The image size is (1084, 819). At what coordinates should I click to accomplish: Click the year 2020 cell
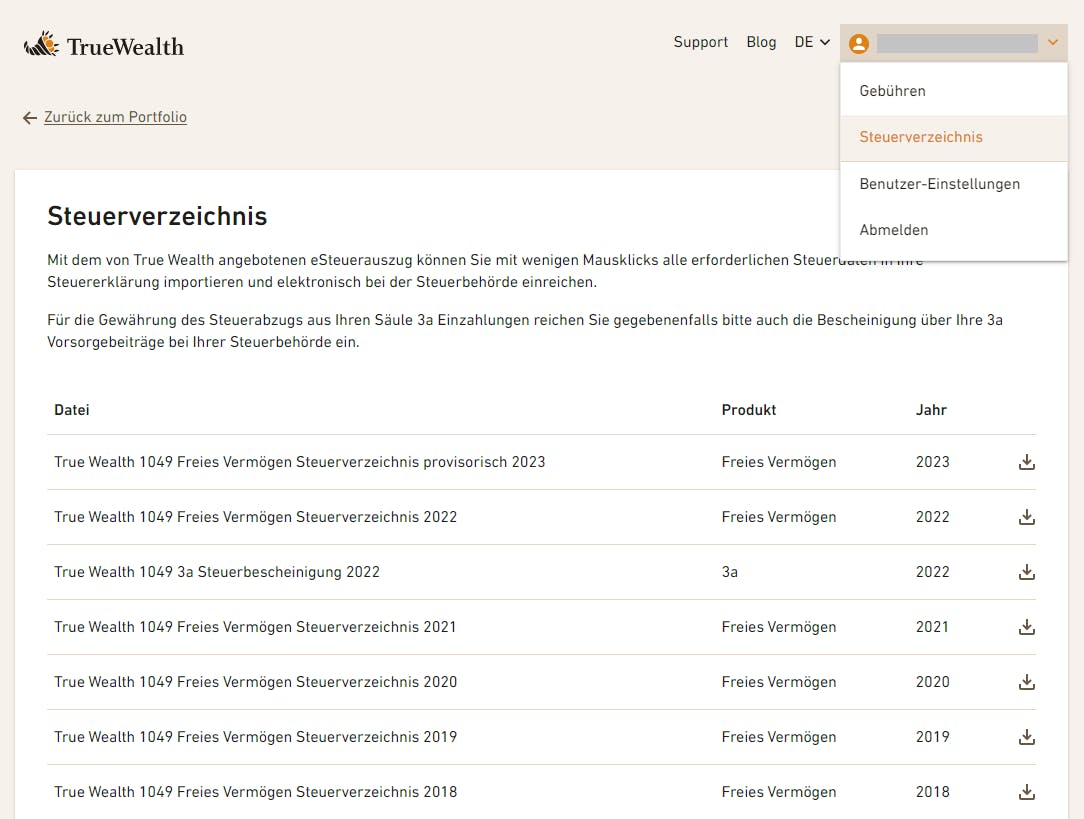(x=933, y=682)
